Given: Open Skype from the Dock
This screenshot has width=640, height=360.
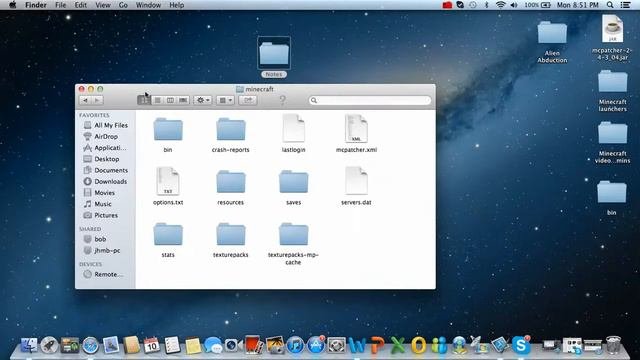Looking at the screenshot, I should pyautogui.click(x=521, y=345).
